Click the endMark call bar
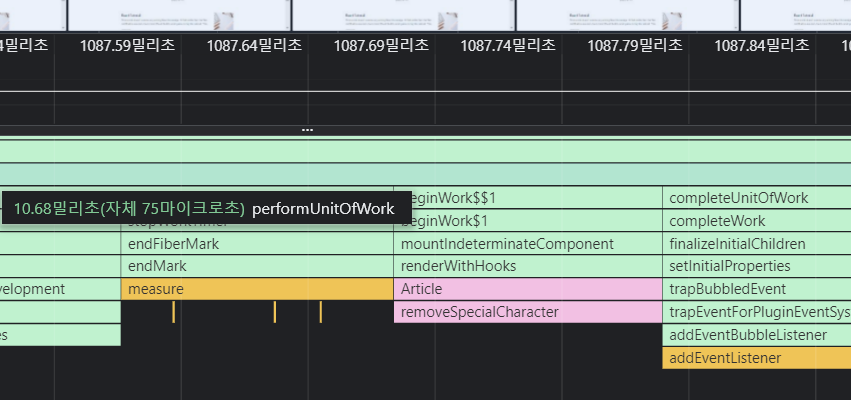Viewport: 851px width, 400px height. click(x=257, y=266)
